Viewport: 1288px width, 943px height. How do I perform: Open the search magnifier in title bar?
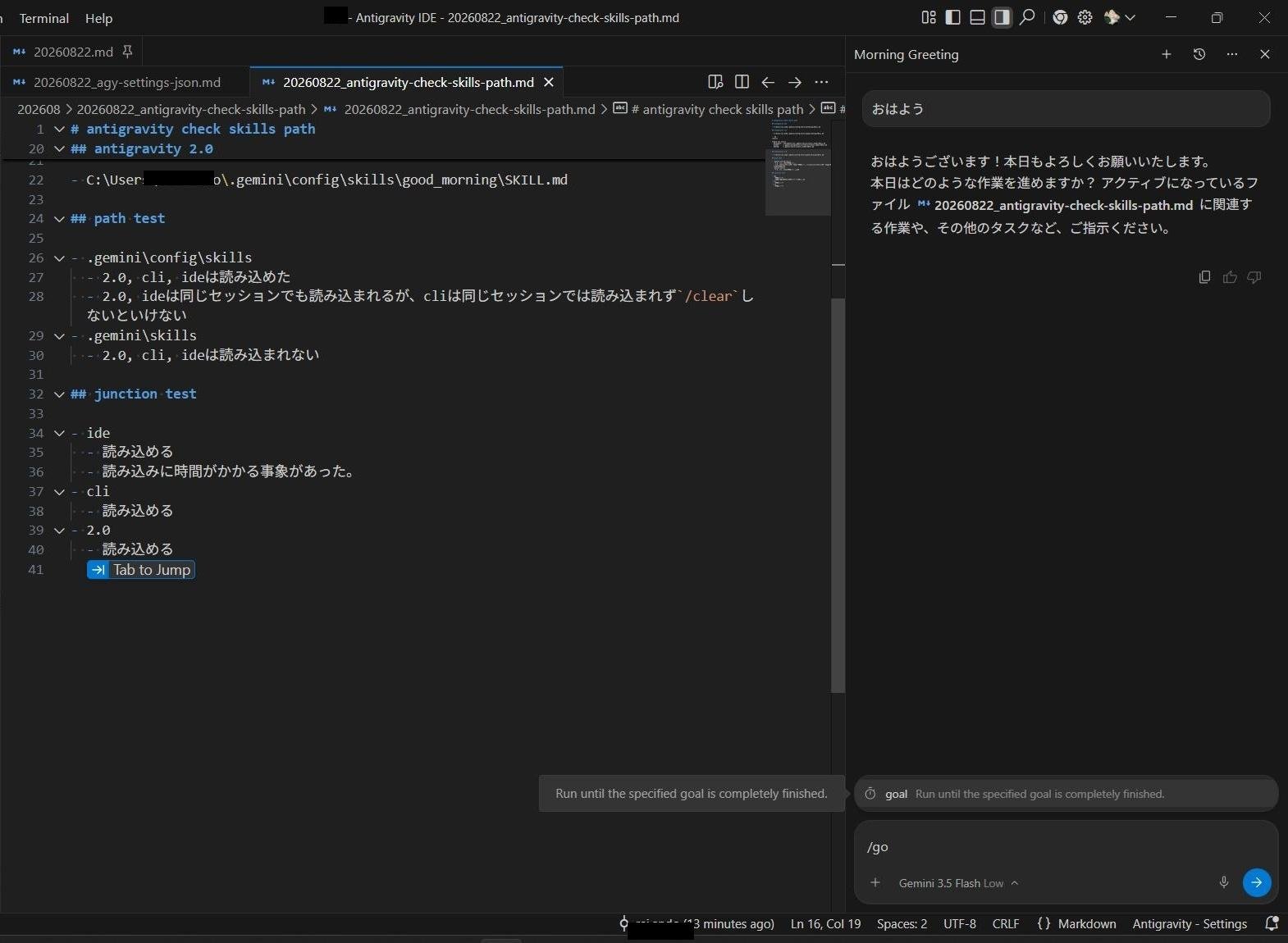pos(1026,17)
